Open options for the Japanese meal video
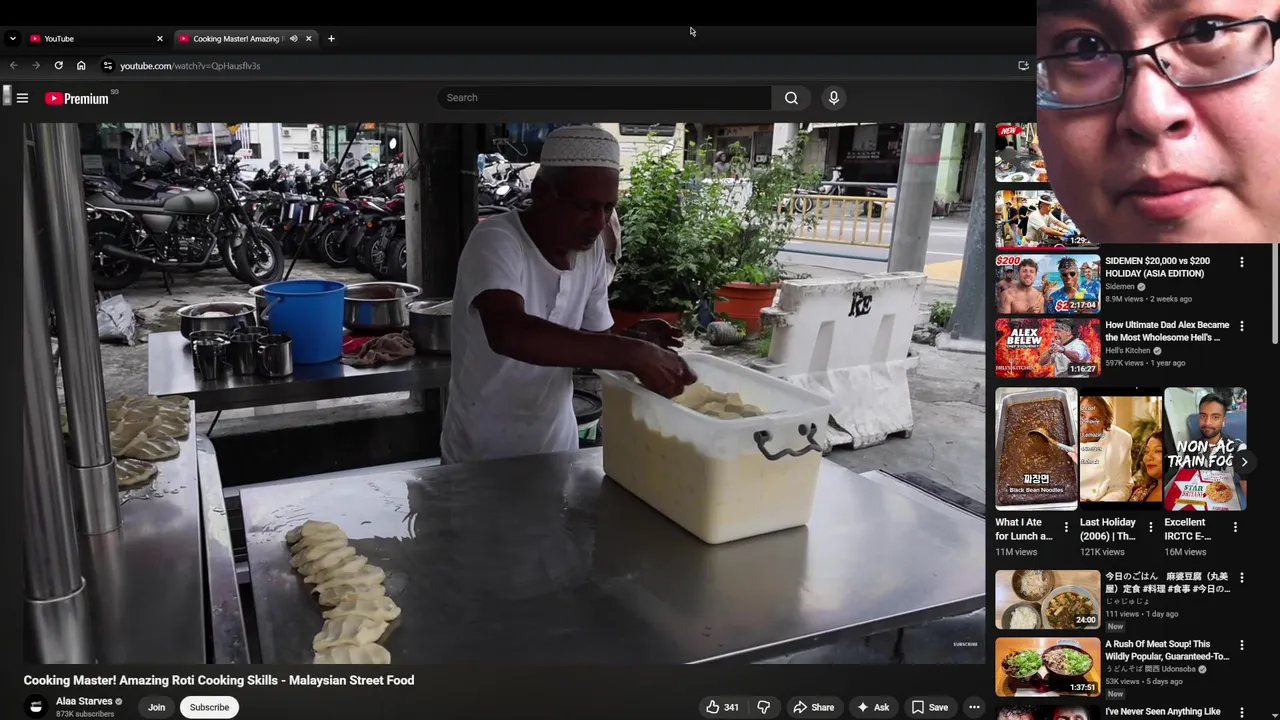 [1242, 579]
